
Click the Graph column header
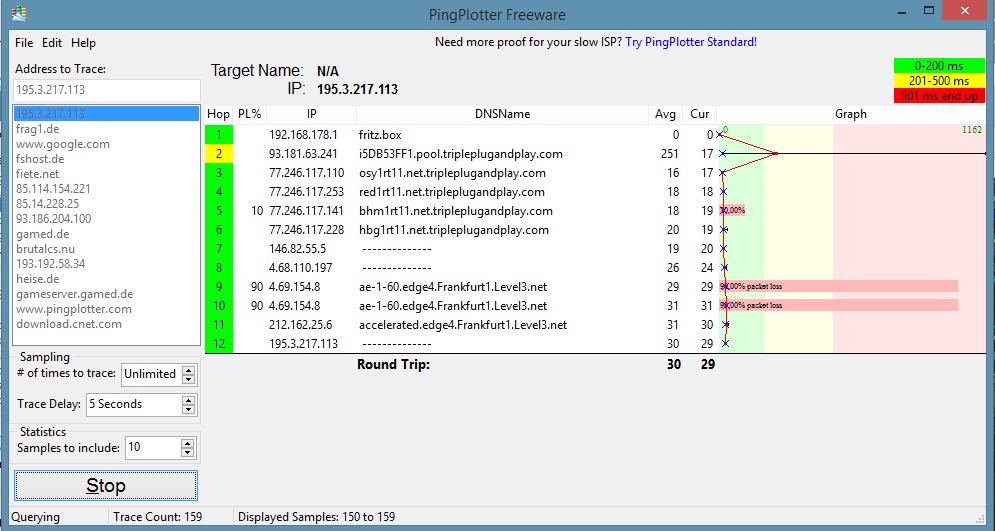850,114
